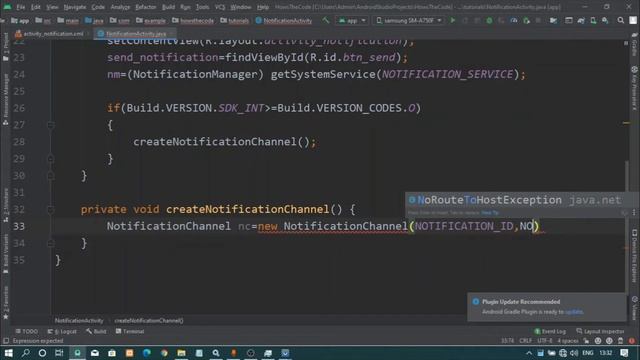Click the toolbar icon right of the Debug bug

[x=501, y=20]
